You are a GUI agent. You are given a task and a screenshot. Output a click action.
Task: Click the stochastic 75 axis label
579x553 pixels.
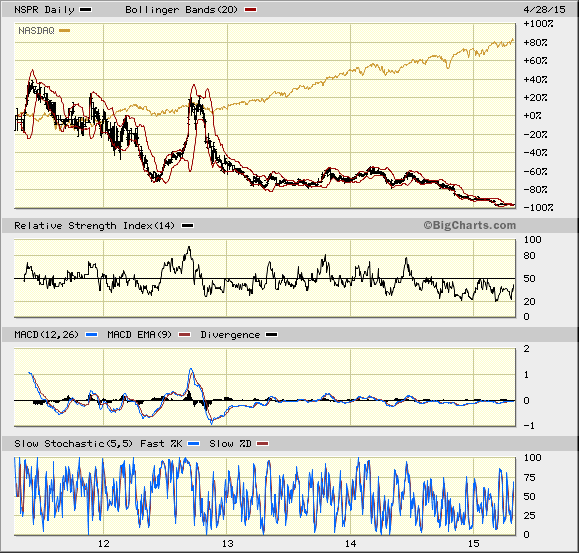(x=530, y=478)
